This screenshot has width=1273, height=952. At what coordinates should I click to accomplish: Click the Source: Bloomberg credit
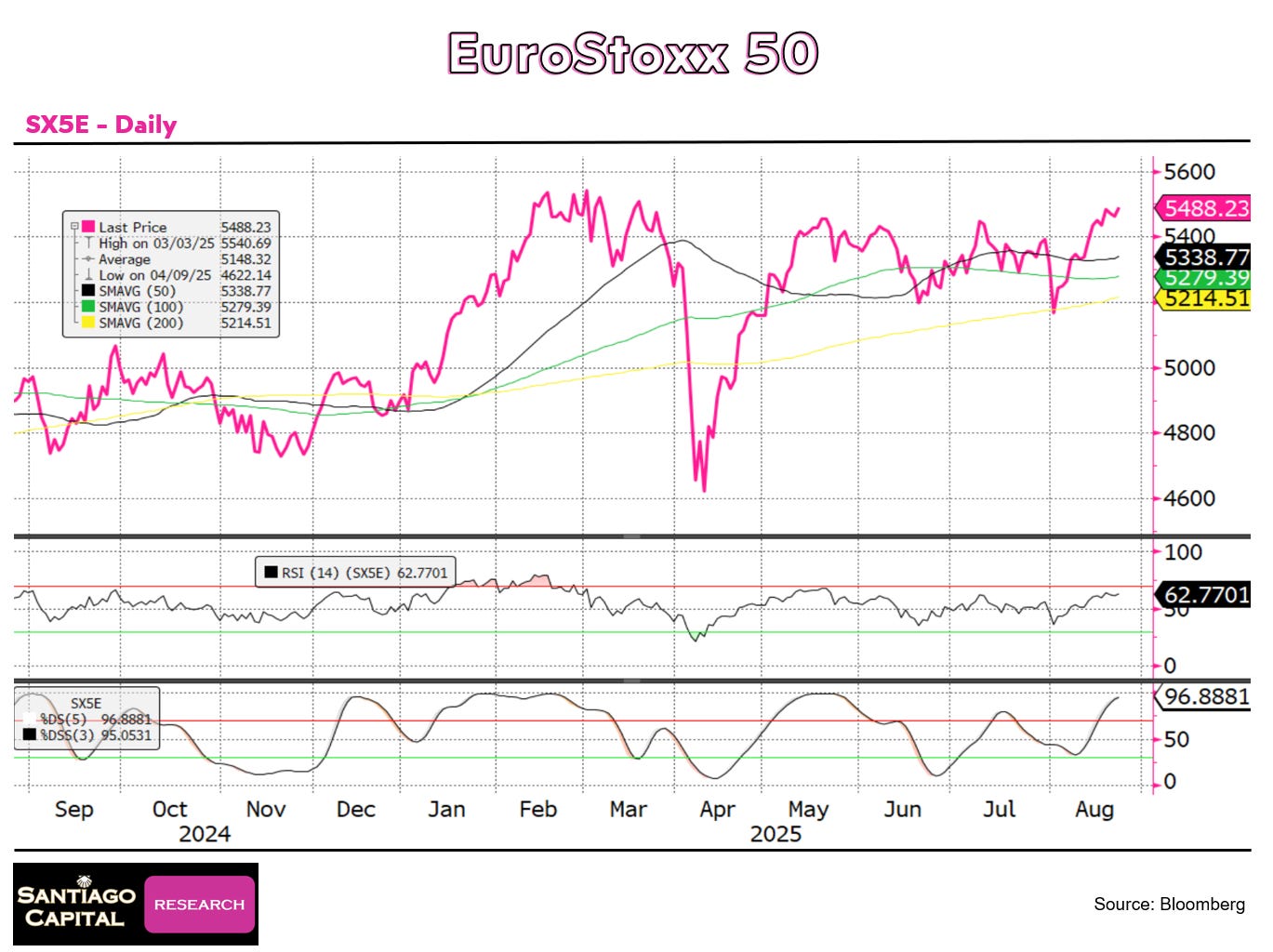pos(1169,904)
